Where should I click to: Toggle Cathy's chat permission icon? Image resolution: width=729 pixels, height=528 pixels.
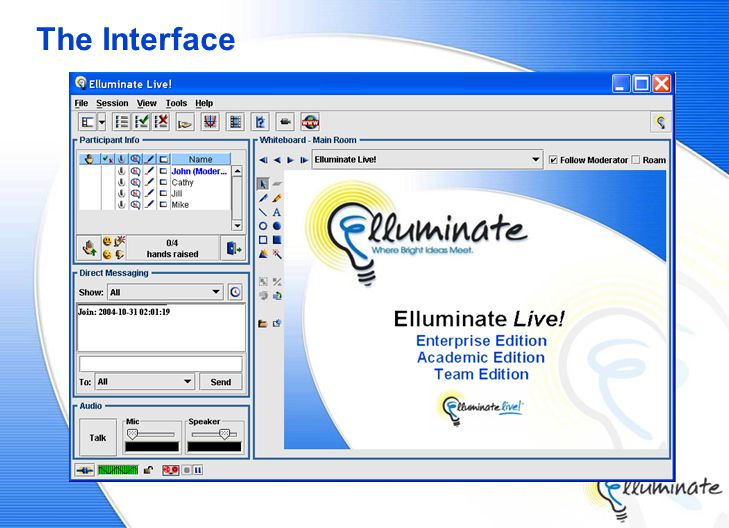(135, 183)
